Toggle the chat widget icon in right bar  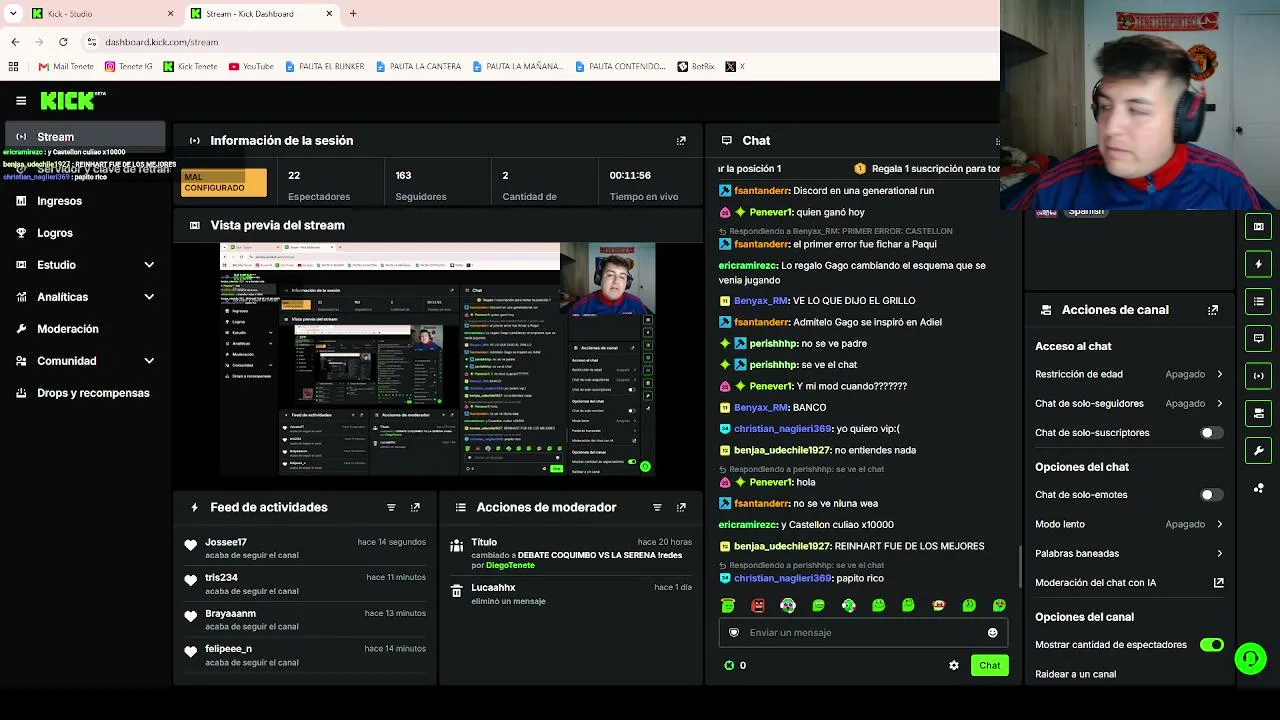[x=1259, y=339]
